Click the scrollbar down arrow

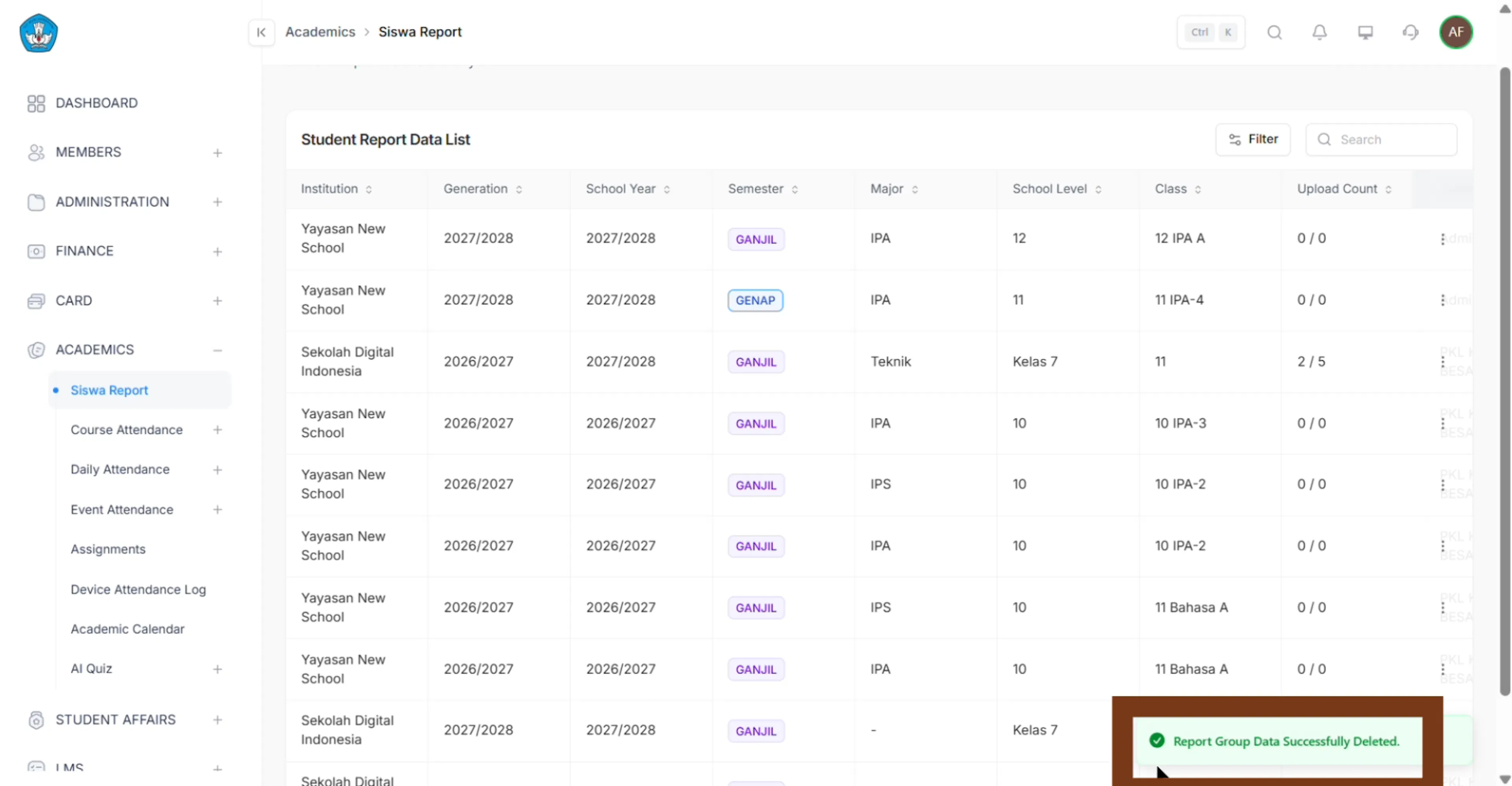(x=1505, y=779)
